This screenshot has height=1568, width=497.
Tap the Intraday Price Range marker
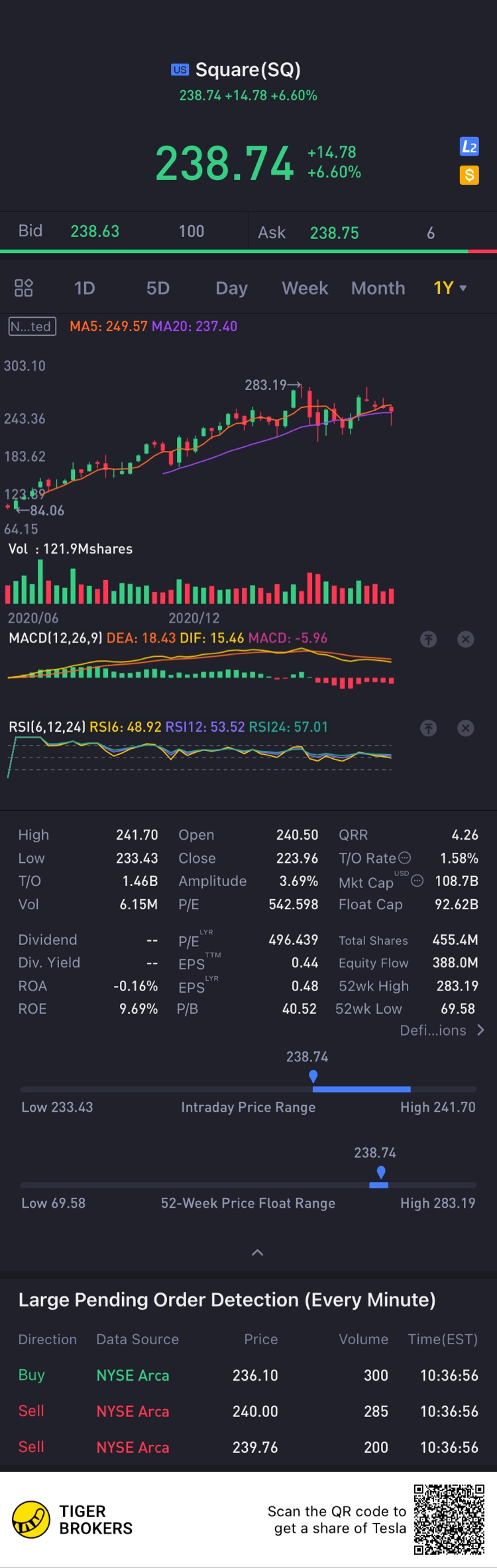[x=313, y=1077]
